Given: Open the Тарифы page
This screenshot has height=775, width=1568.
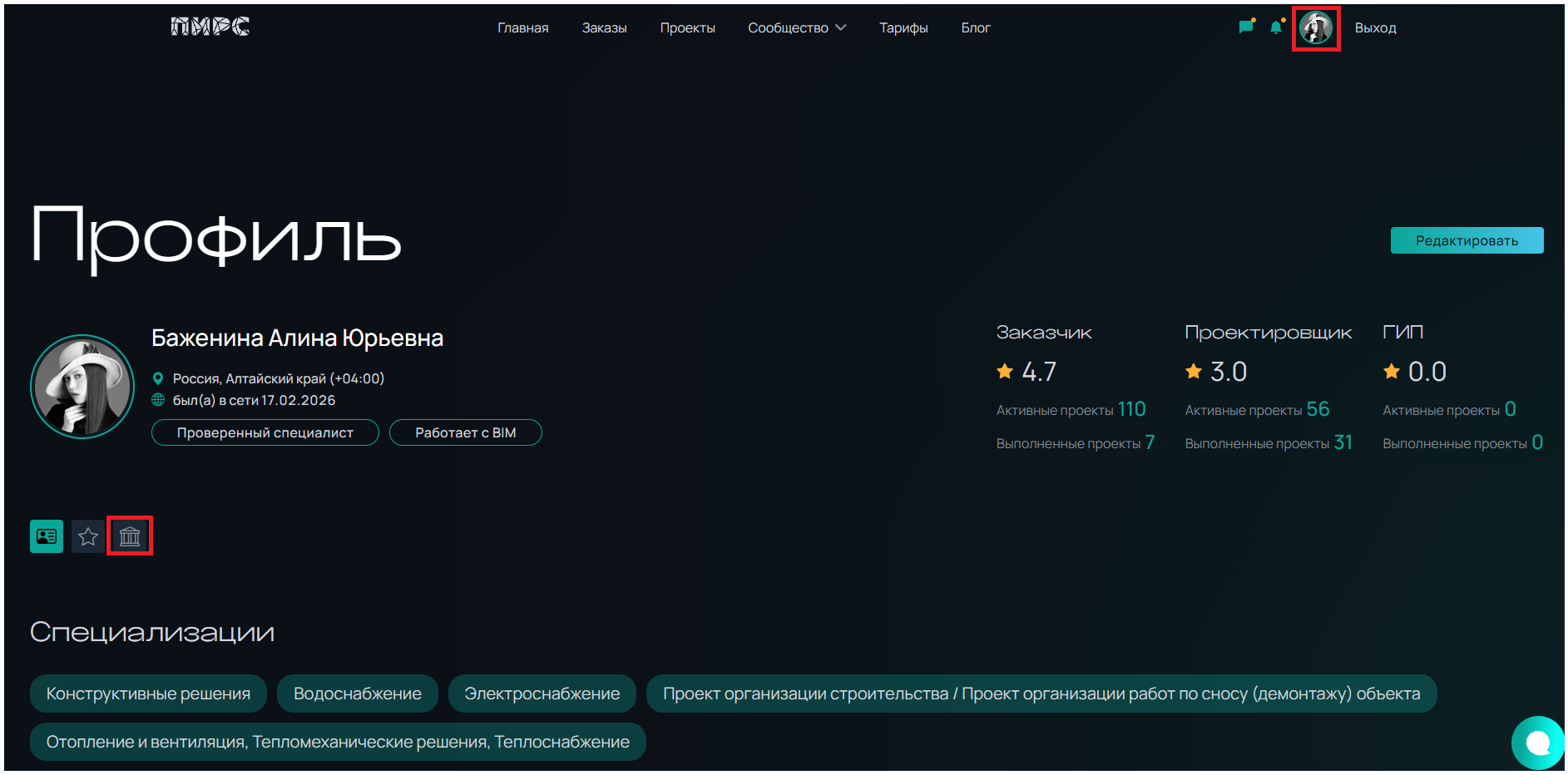Looking at the screenshot, I should (x=903, y=27).
